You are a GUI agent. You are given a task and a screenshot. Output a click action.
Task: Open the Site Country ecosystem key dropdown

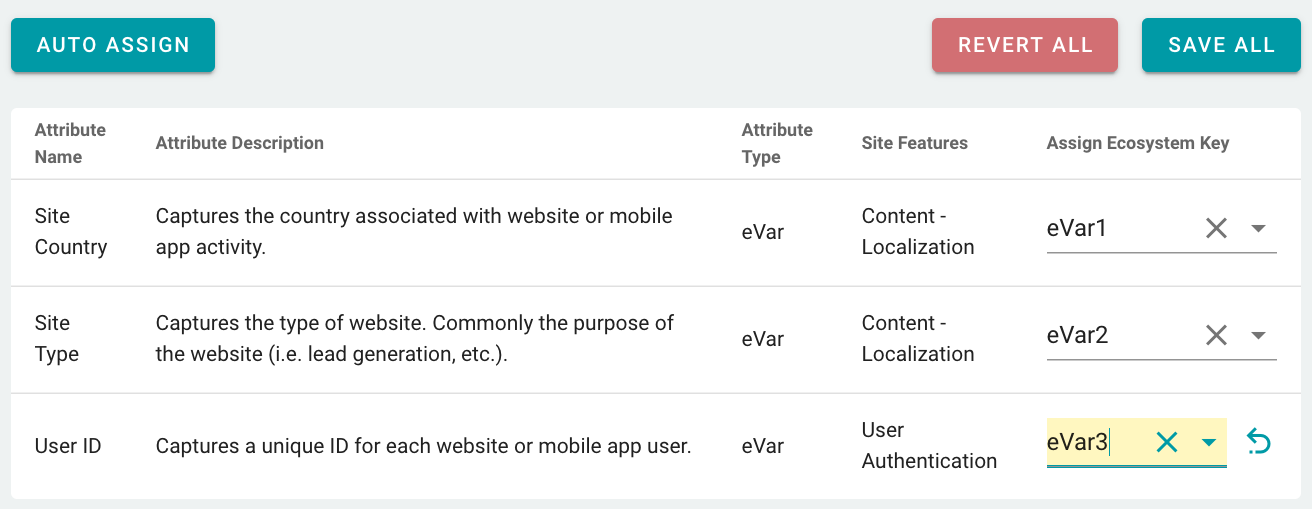[x=1259, y=228]
